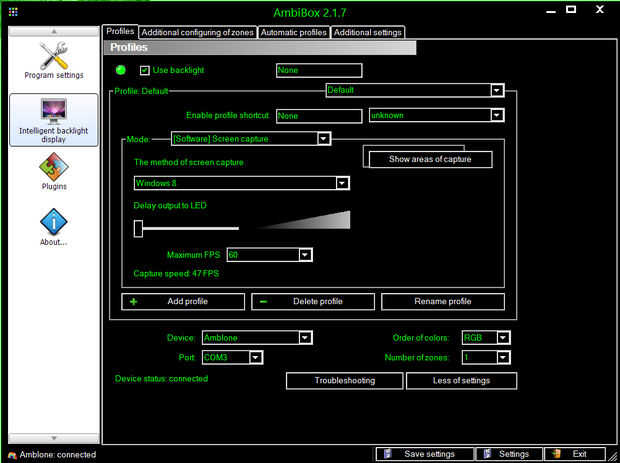Open the Plugins section
This screenshot has height=463, width=620.
pyautogui.click(x=54, y=171)
